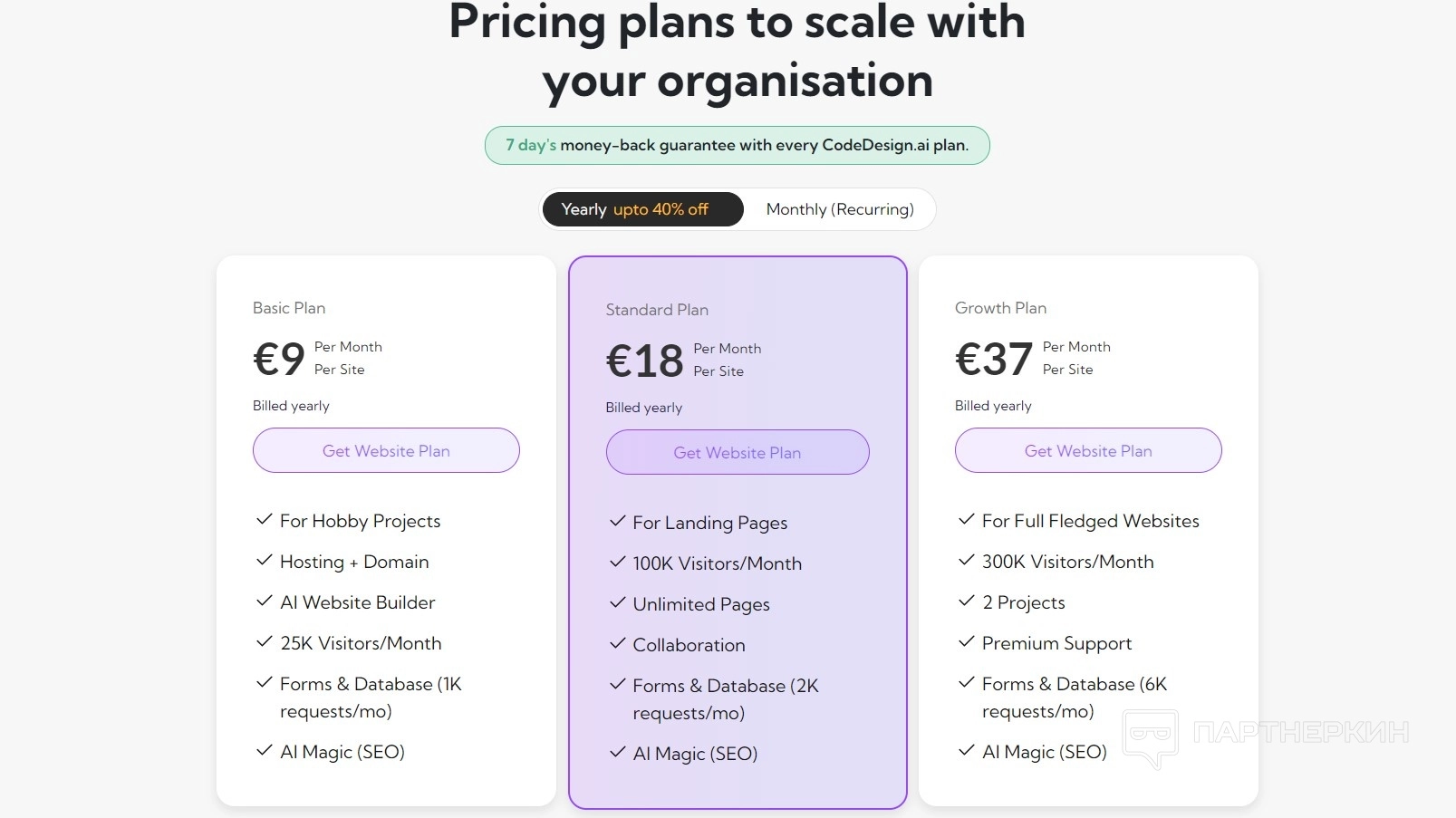Click Get Website Plan for Standard Plan
The width and height of the screenshot is (1456, 818).
[737, 452]
